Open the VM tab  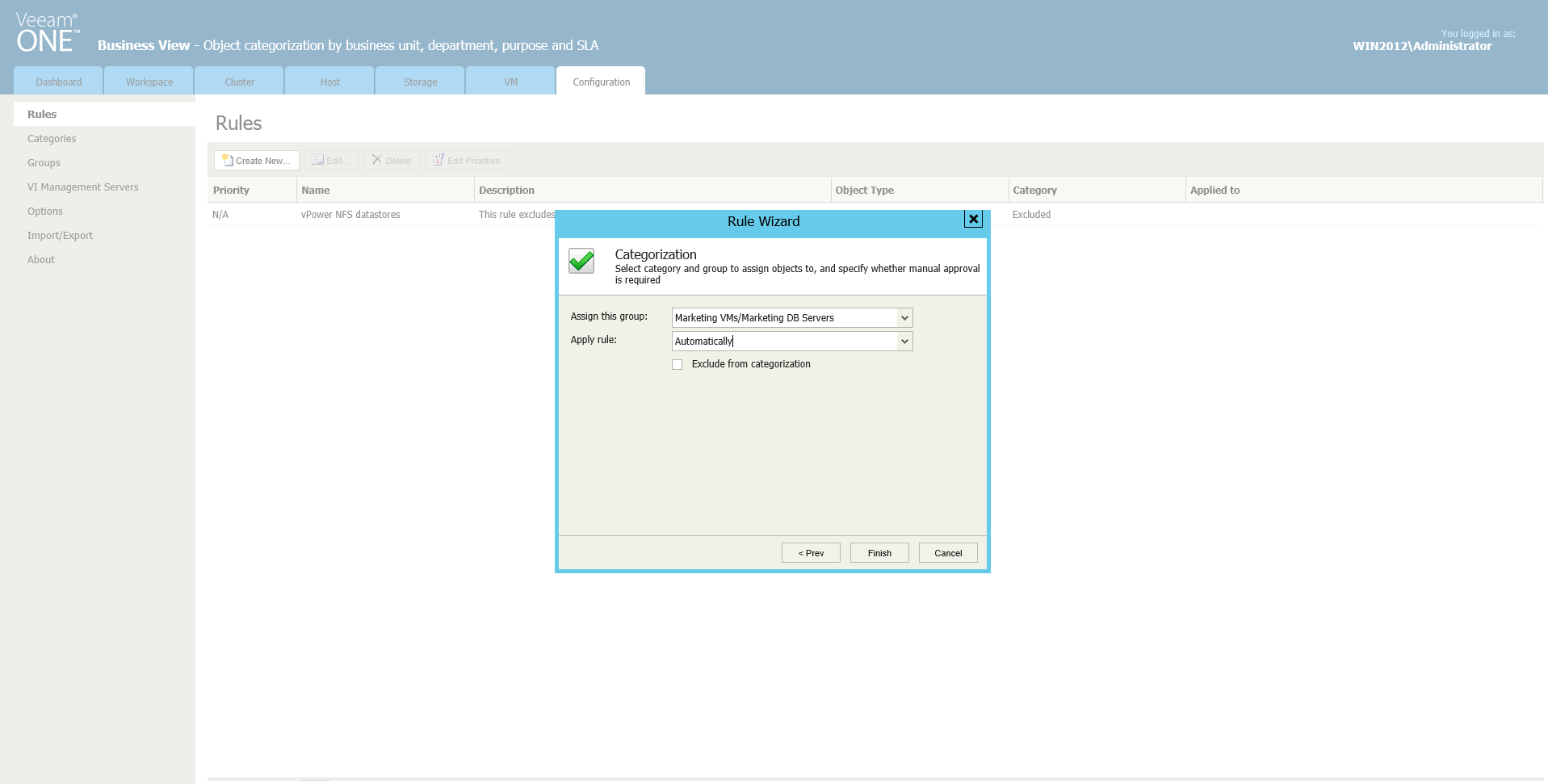(509, 81)
